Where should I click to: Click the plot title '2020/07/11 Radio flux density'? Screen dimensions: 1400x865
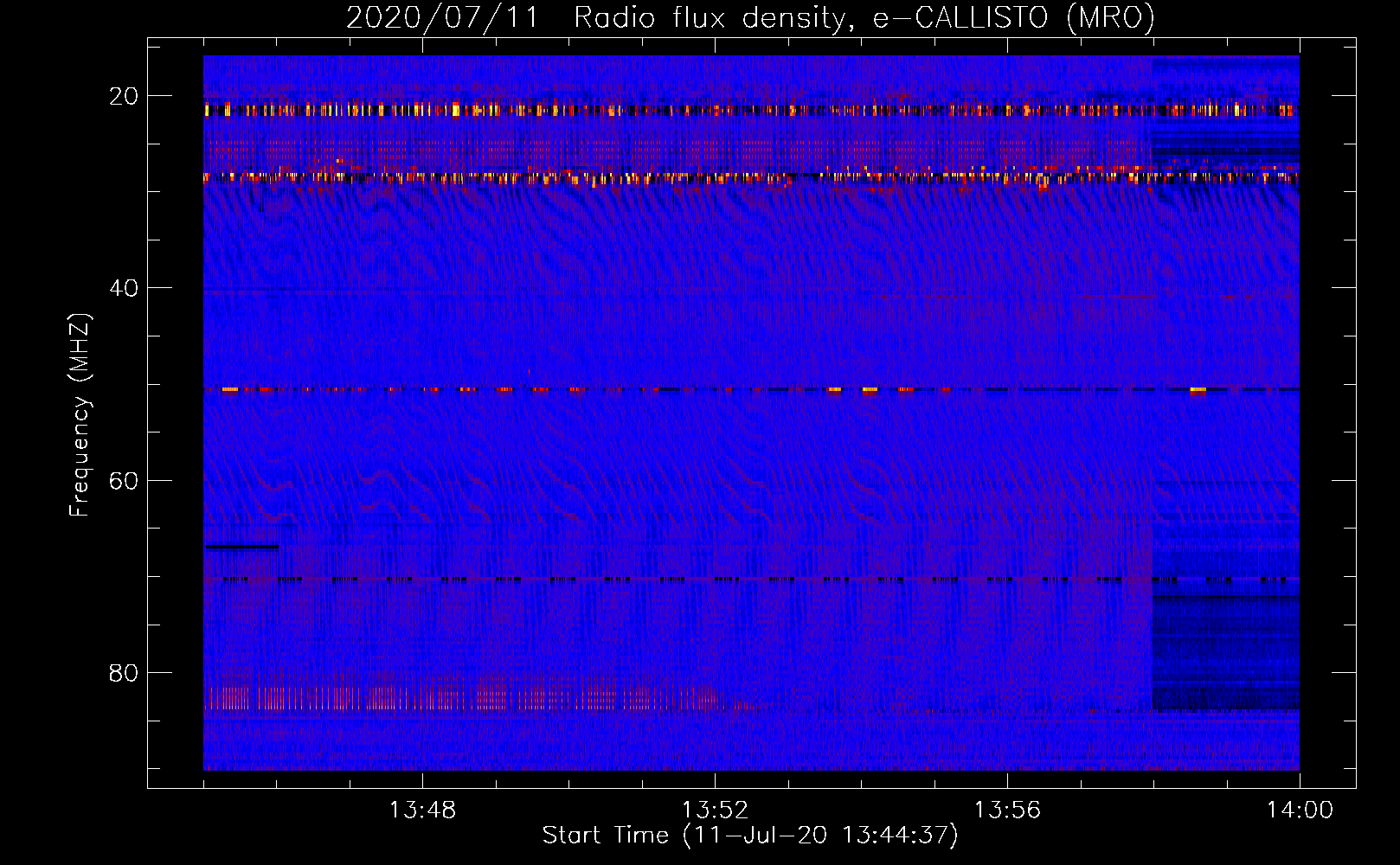(750, 18)
